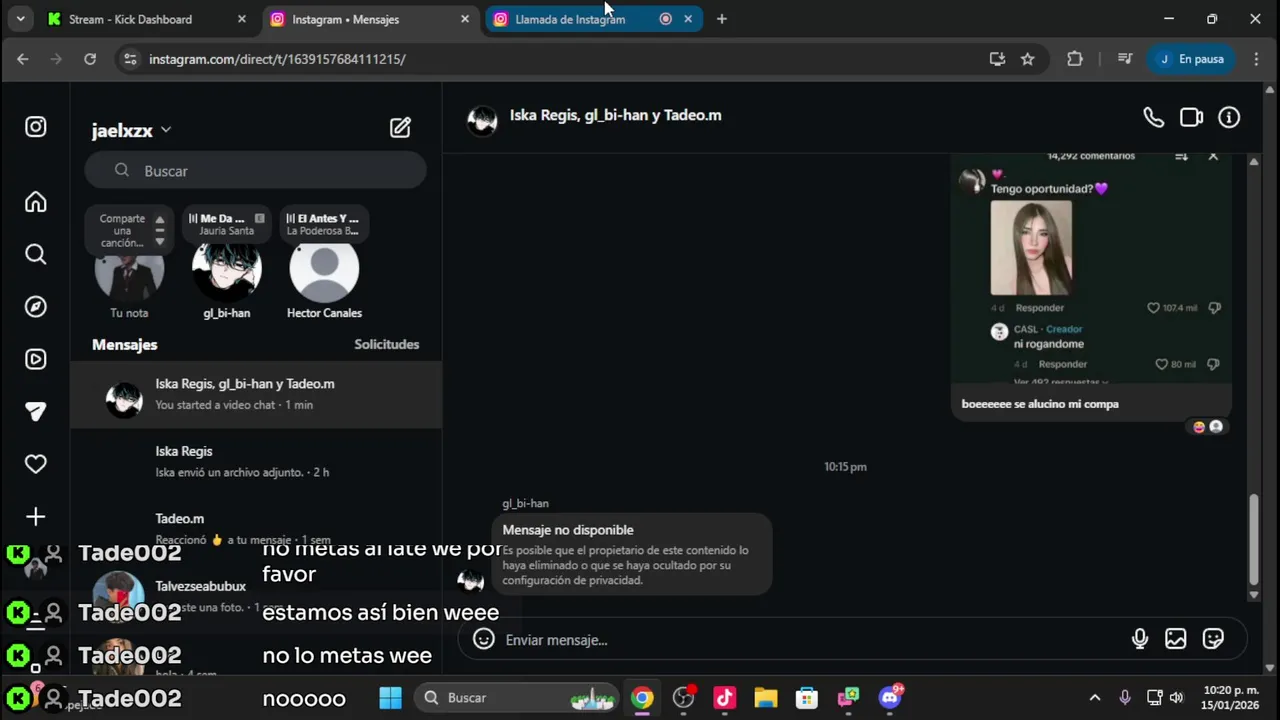Open Reels from the sidebar
Image resolution: width=1280 pixels, height=720 pixels.
pos(36,359)
